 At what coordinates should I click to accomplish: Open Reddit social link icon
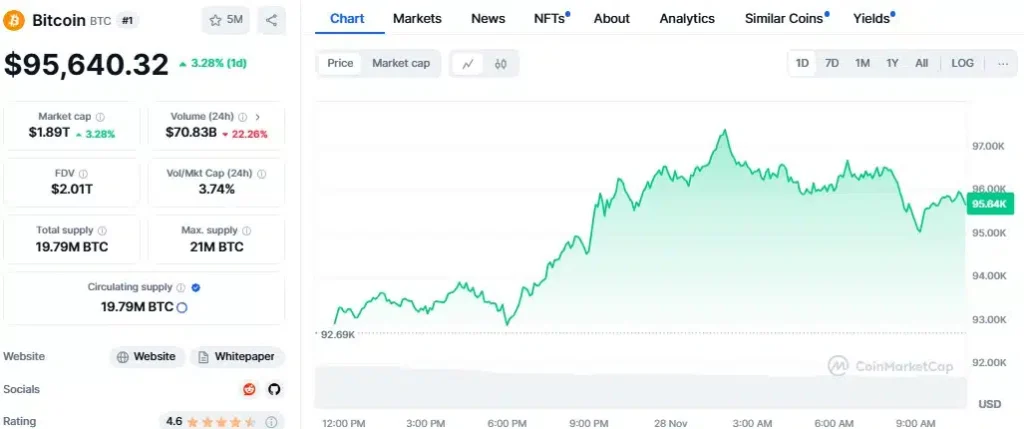249,389
